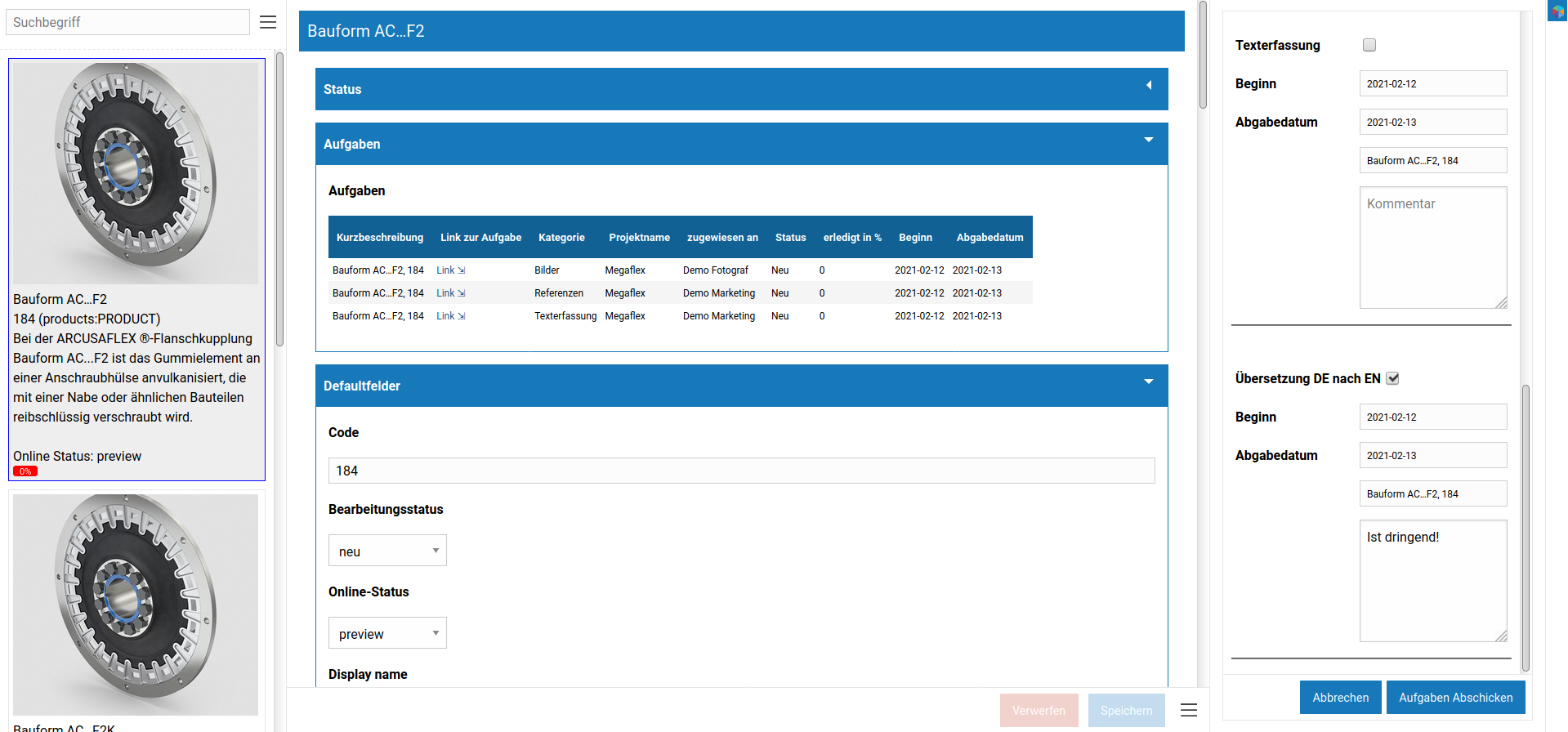Click into the Suchbegriff search field
This screenshot has height=732, width=1568.
[127, 22]
